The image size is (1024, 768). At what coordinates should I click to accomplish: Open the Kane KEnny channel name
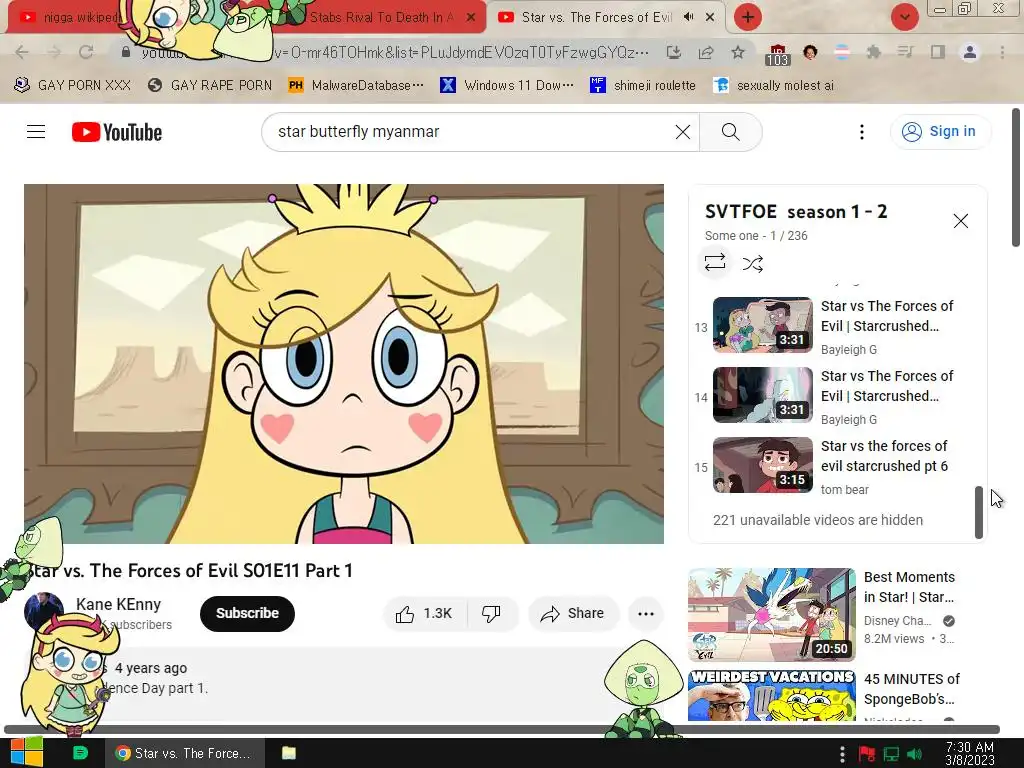point(118,604)
